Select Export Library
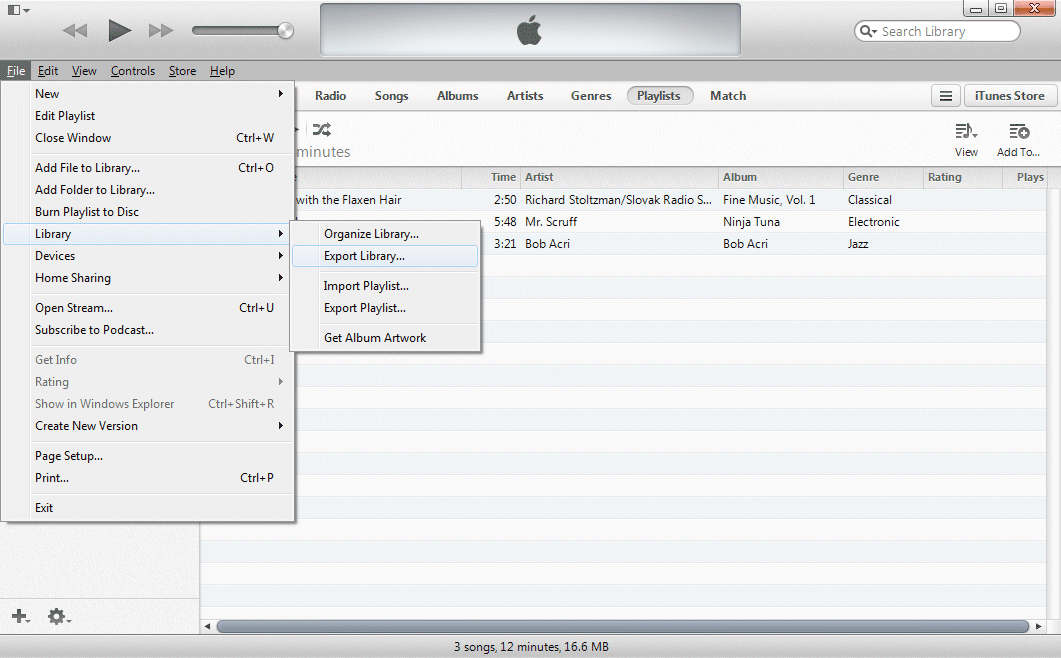 click(x=385, y=256)
